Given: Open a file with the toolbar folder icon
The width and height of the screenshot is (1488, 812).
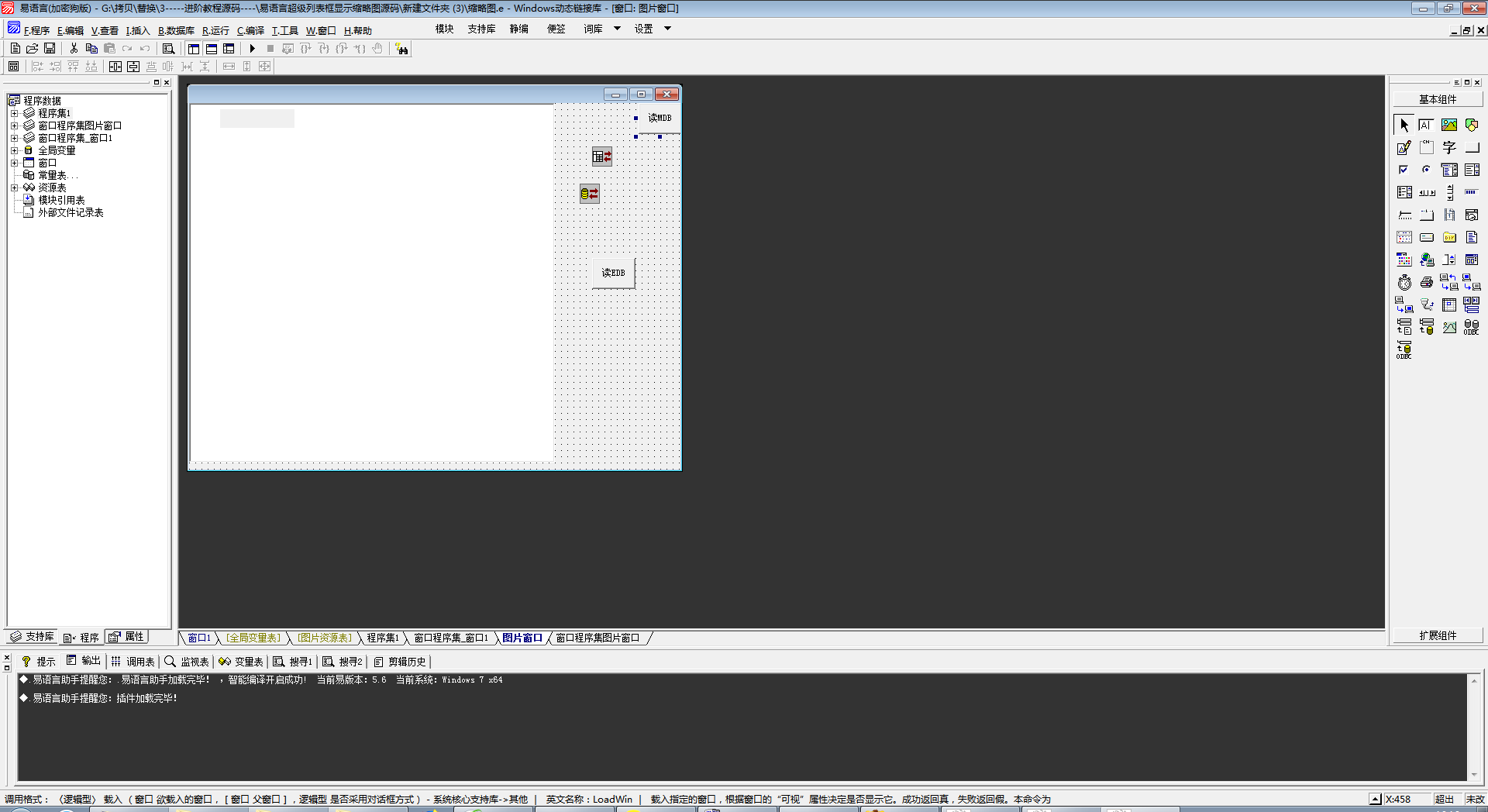Looking at the screenshot, I should pyautogui.click(x=33, y=49).
